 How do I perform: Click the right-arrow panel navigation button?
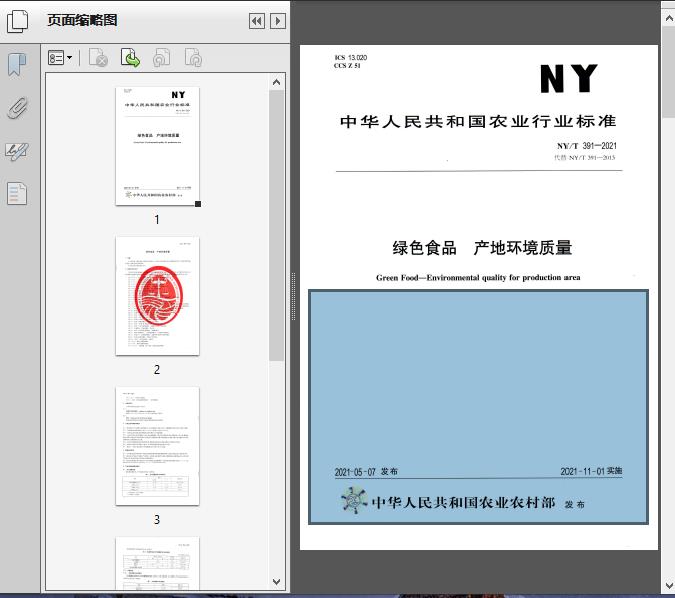278,21
